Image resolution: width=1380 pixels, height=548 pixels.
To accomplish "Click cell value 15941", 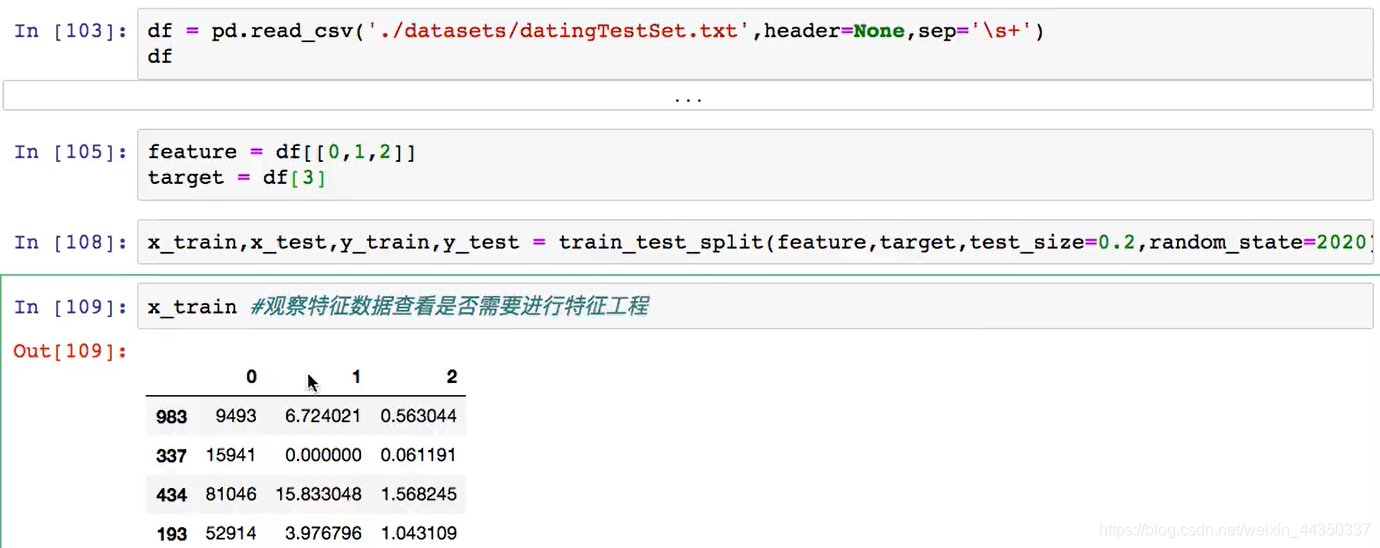I will [x=231, y=455].
